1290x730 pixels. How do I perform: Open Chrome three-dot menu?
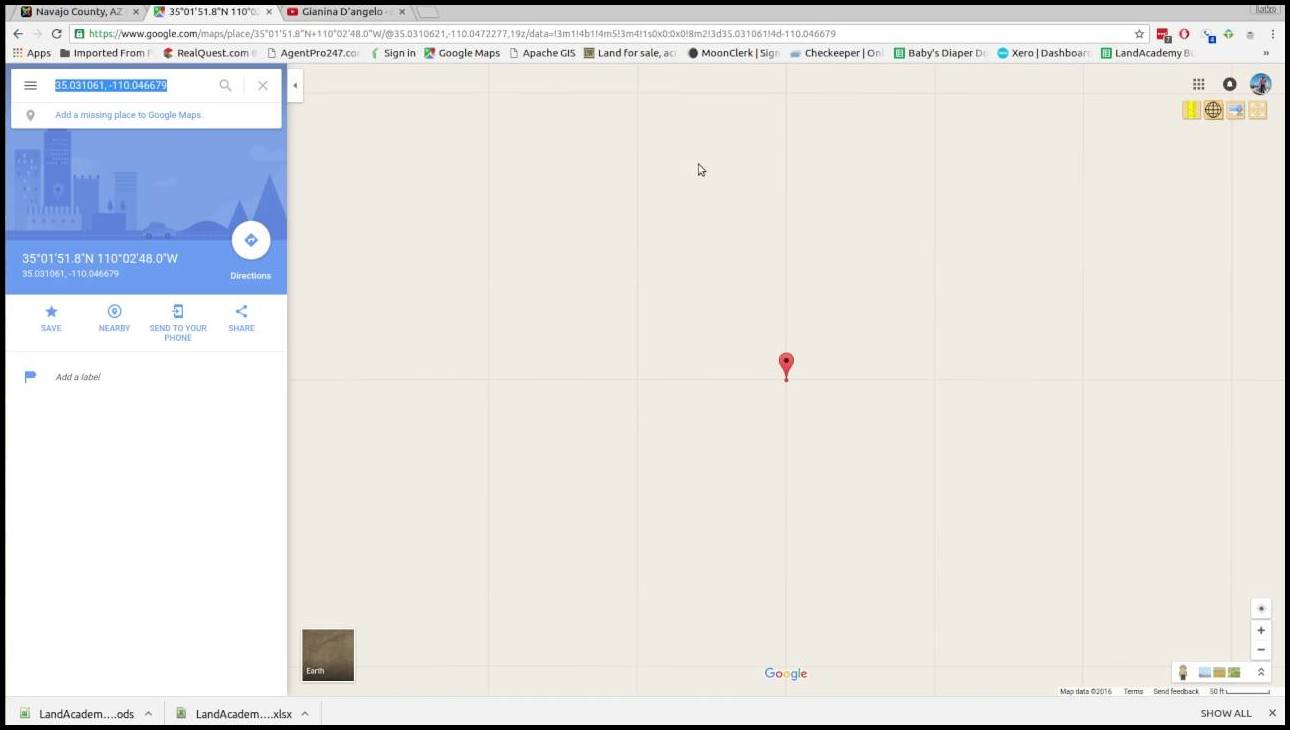click(x=1273, y=33)
